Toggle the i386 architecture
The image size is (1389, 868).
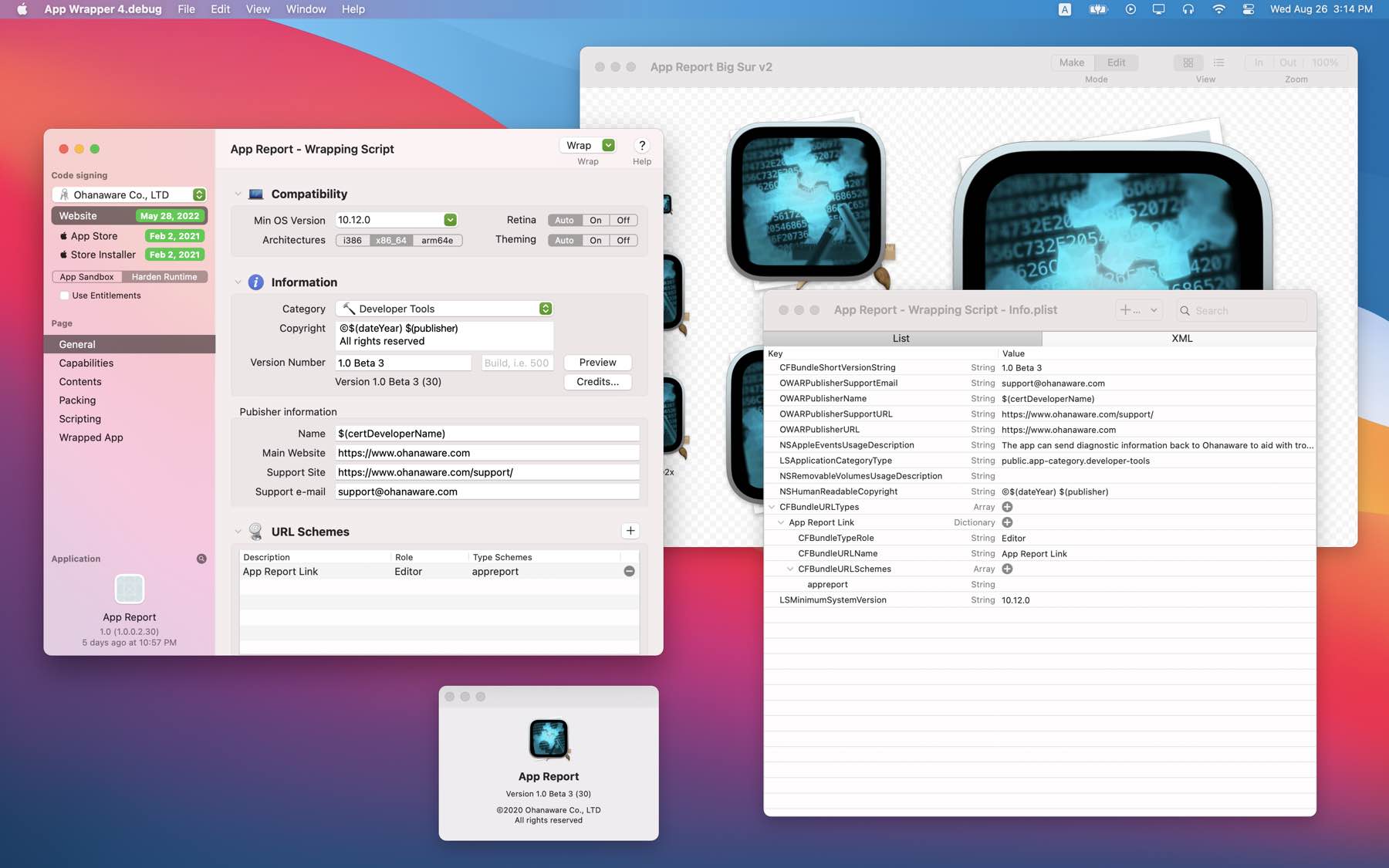coord(353,240)
